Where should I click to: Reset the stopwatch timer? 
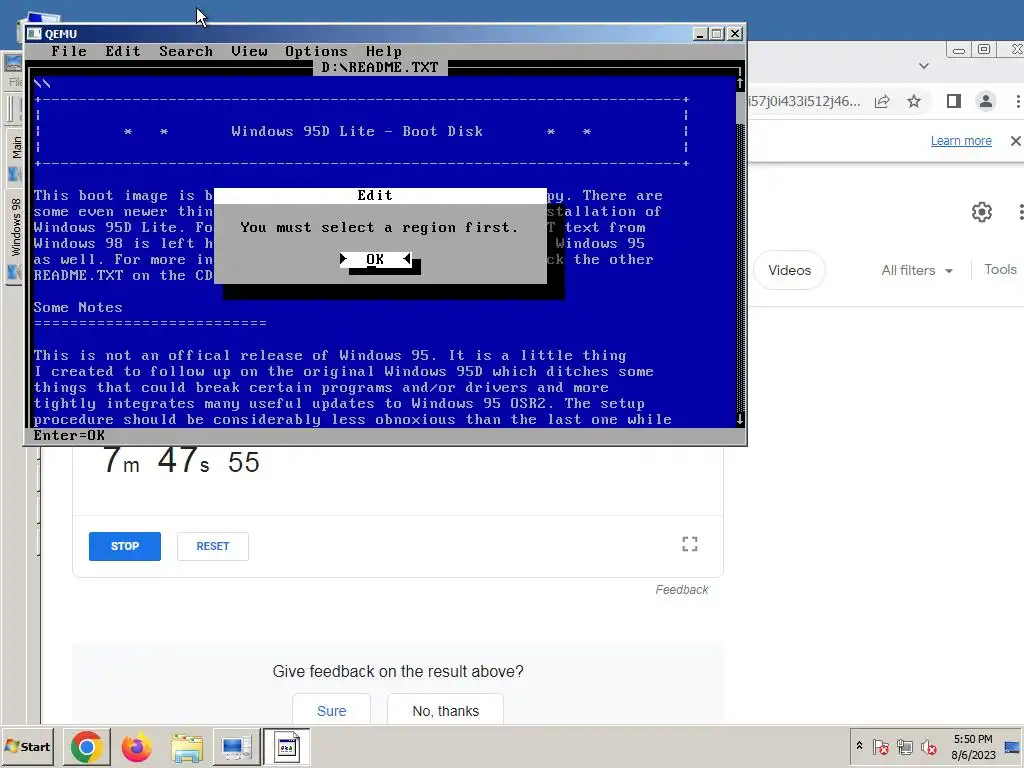[x=213, y=546]
